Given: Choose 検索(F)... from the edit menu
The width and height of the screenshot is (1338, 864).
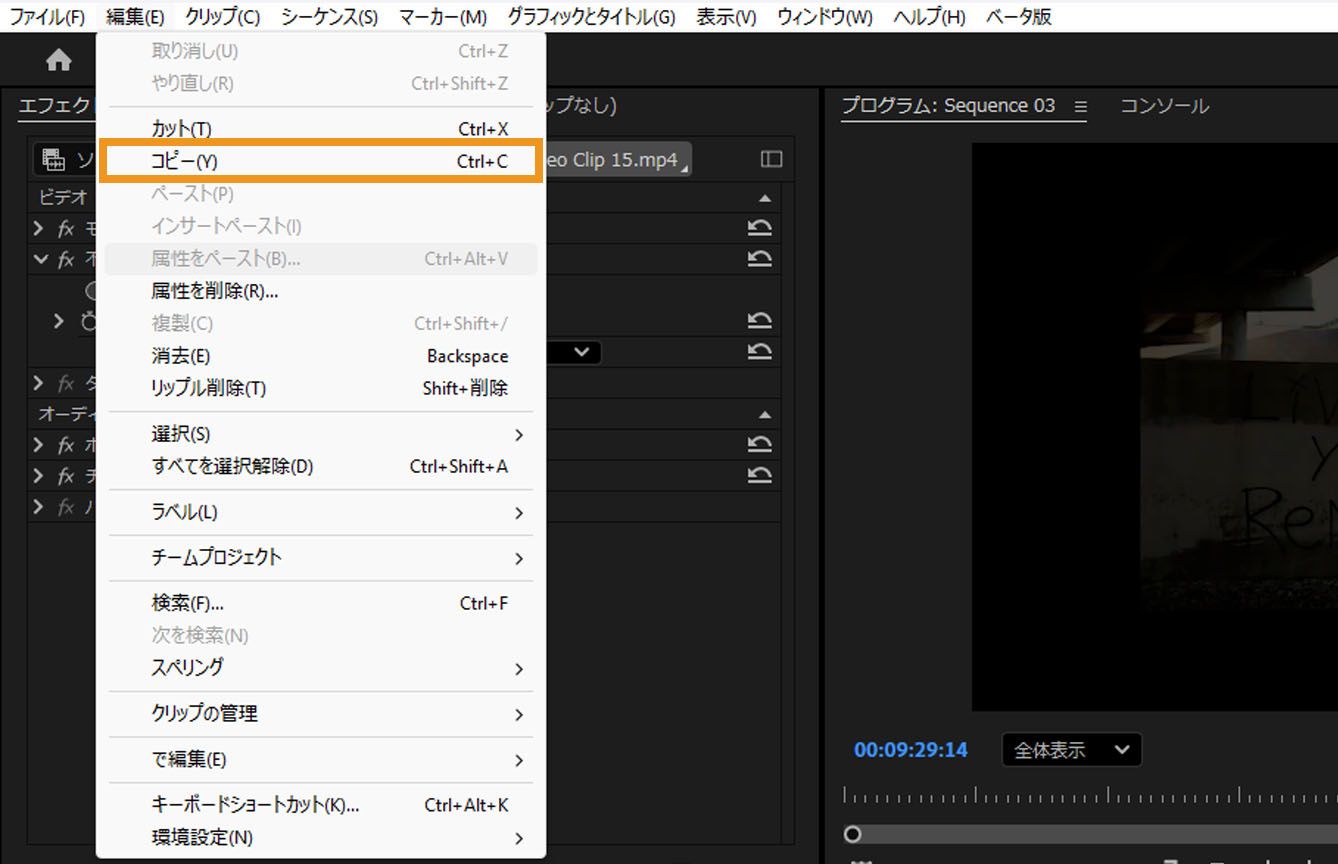Looking at the screenshot, I should point(321,603).
